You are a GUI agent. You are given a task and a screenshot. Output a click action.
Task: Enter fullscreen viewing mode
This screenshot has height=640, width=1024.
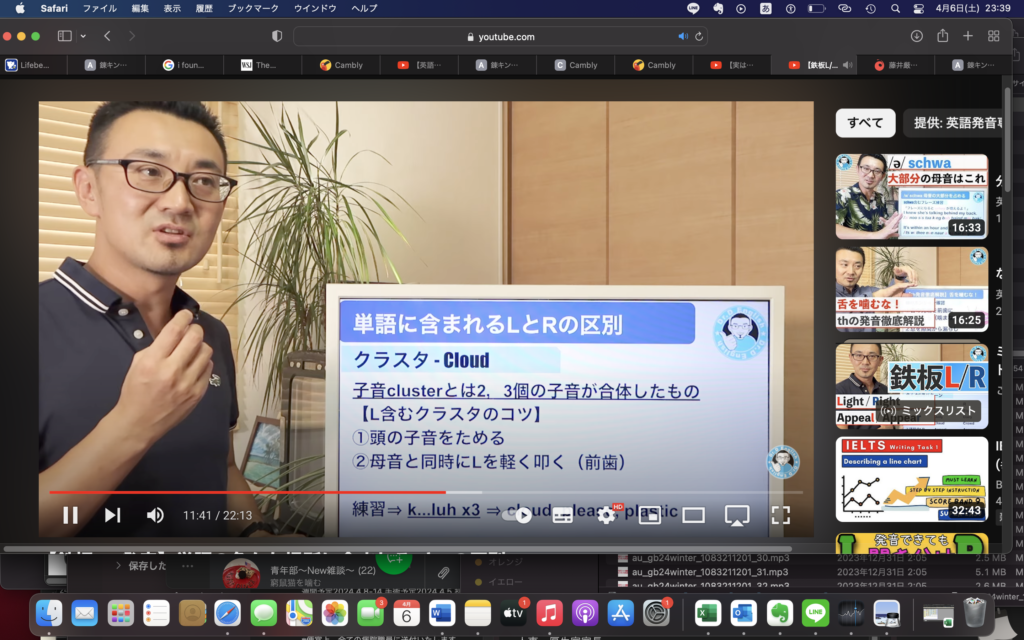781,515
